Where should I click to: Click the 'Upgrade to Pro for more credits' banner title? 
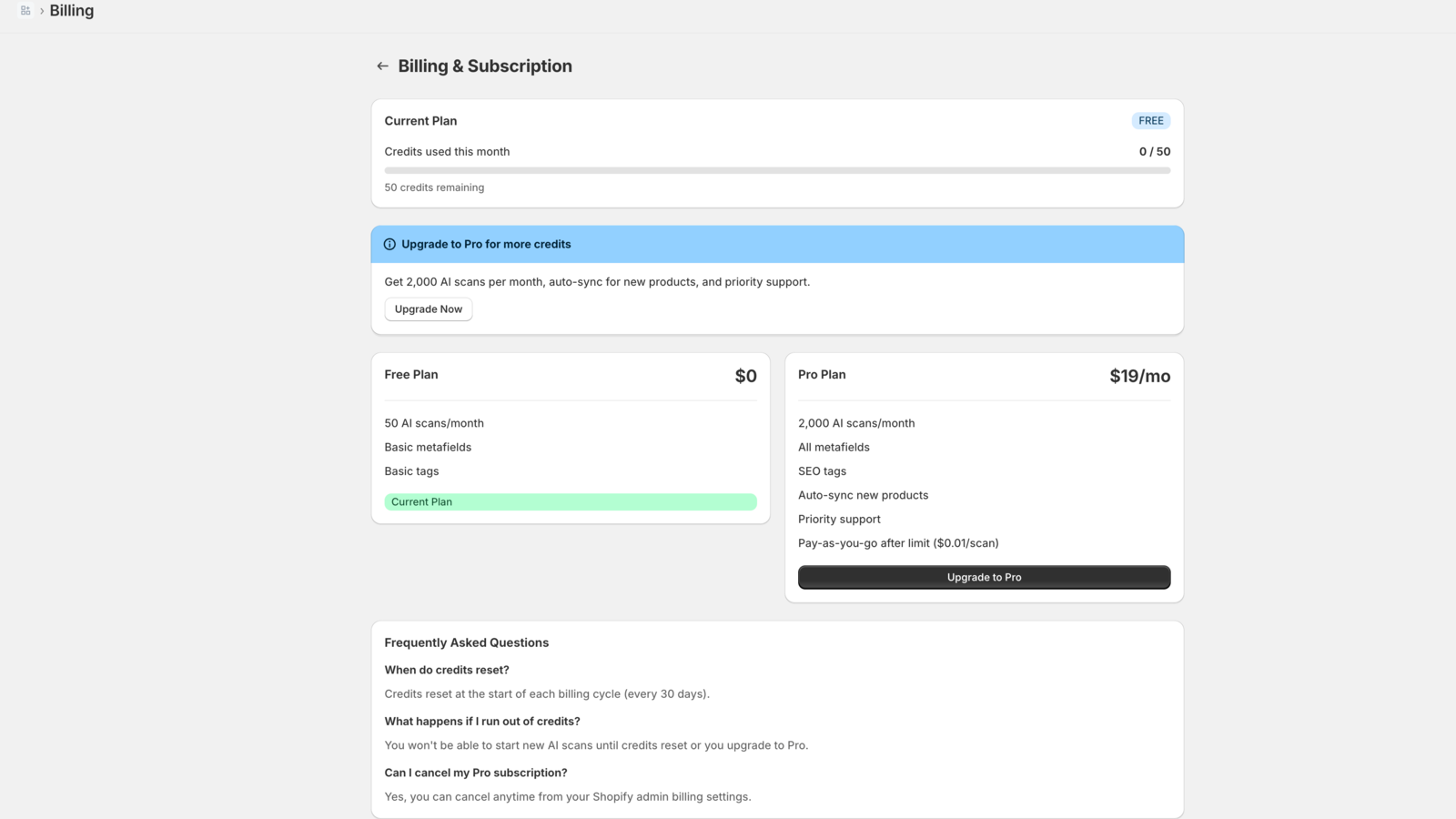click(486, 245)
